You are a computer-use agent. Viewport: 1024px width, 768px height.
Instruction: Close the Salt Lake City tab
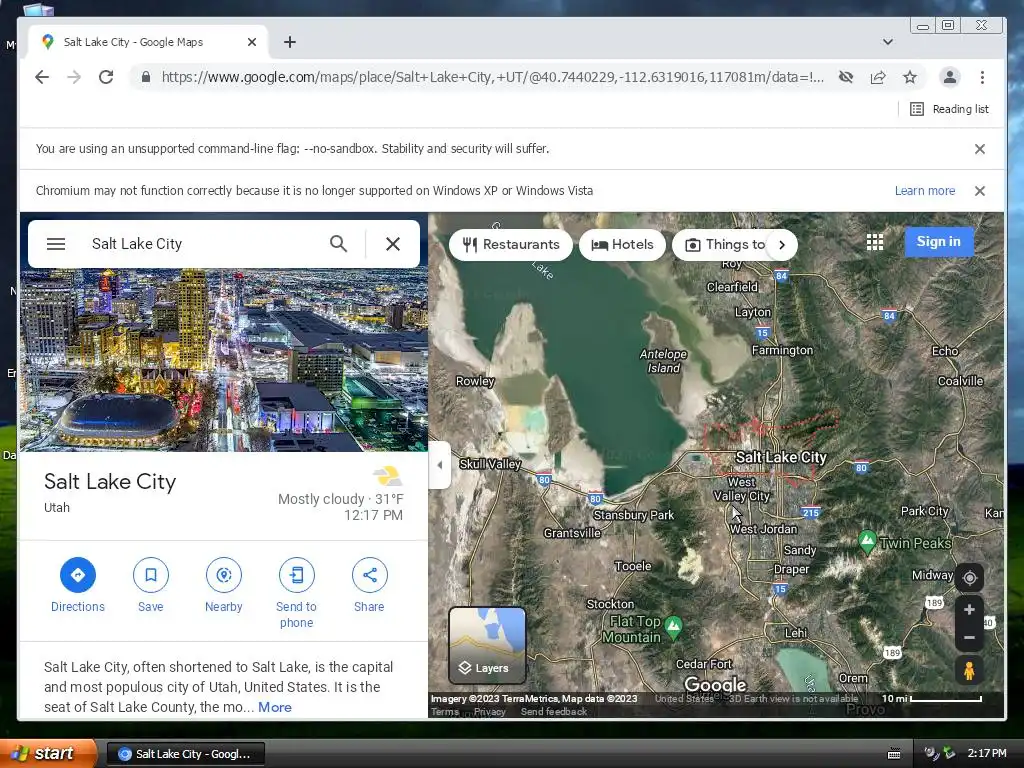tap(251, 42)
